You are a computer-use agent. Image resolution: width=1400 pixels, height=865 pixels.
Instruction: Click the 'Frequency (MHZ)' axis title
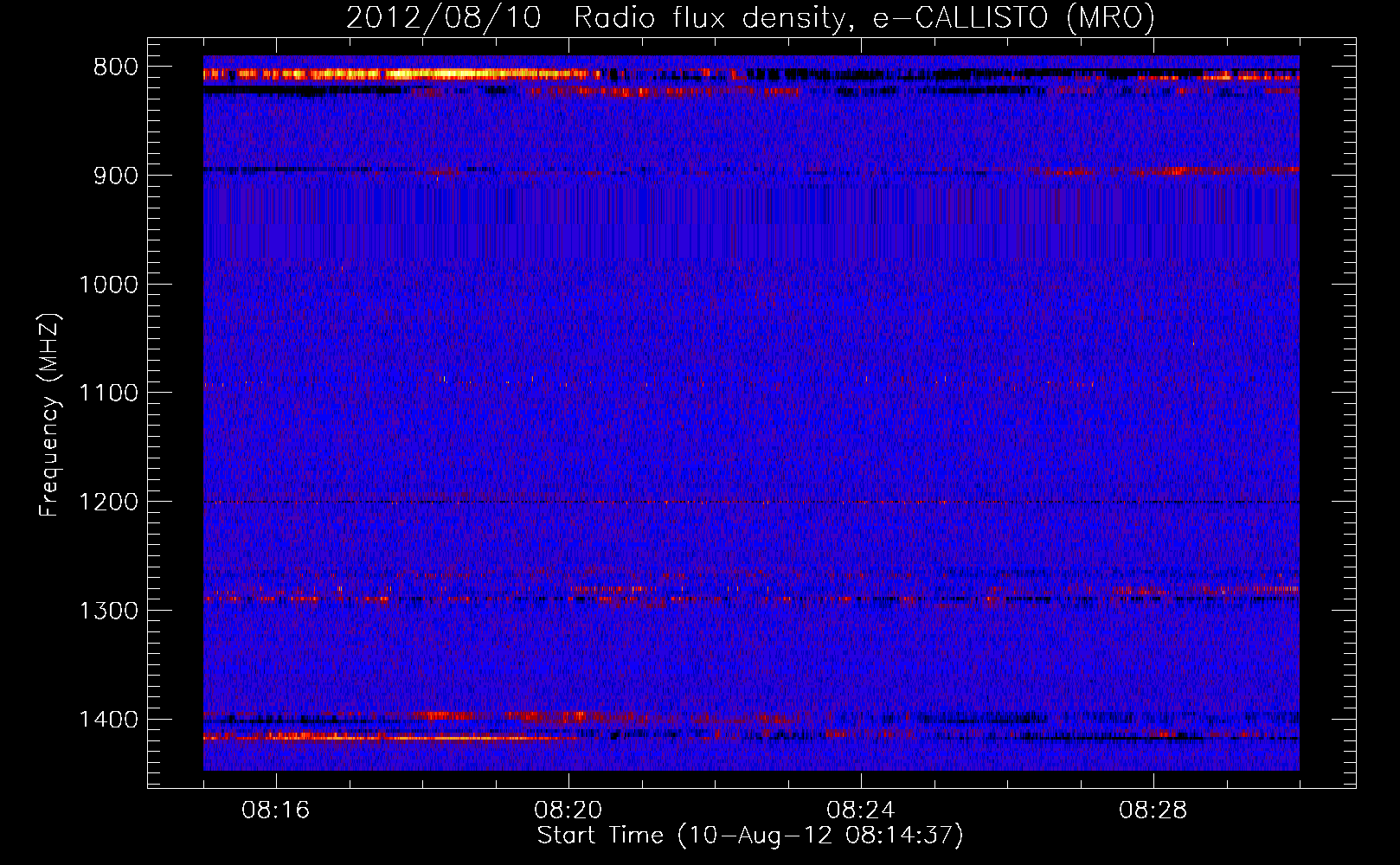tap(49, 414)
